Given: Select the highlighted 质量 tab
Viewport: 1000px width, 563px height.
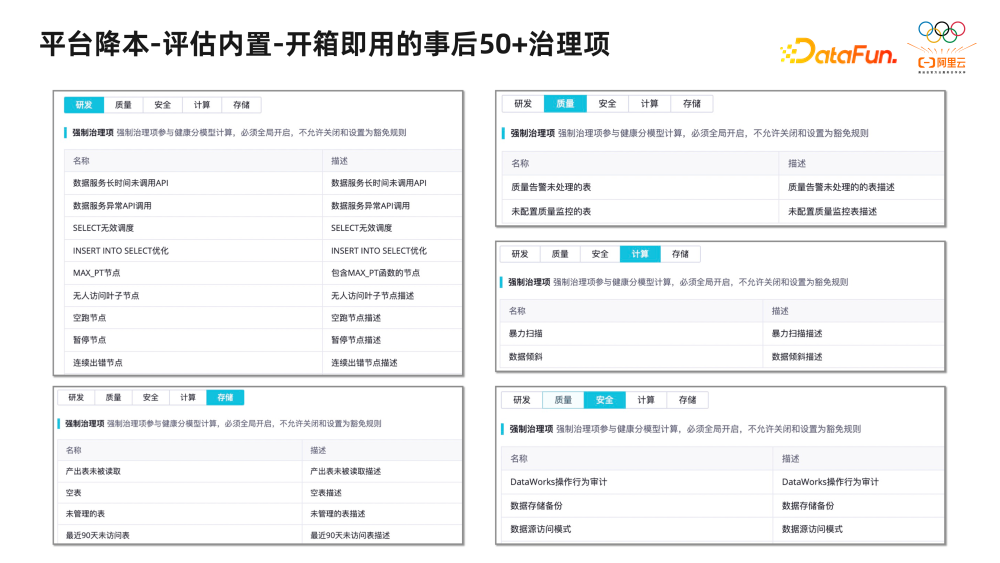Looking at the screenshot, I should click(565, 103).
